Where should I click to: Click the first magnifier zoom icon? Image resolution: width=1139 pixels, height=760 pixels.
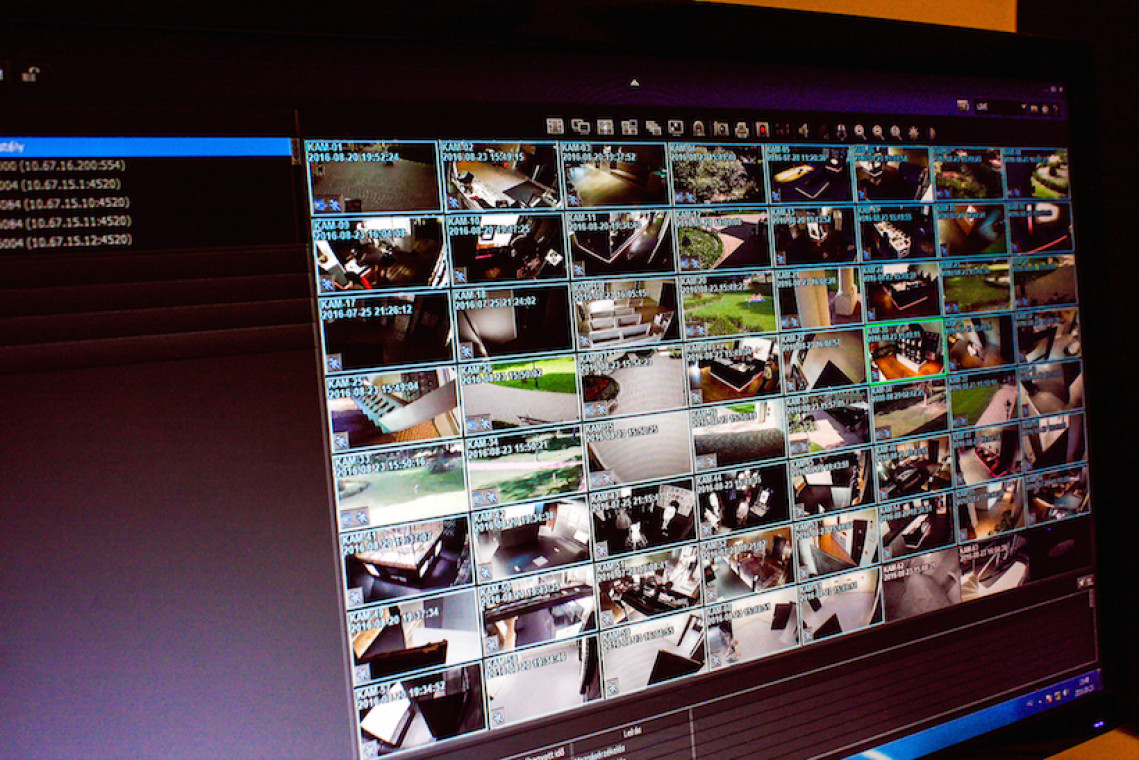pyautogui.click(x=859, y=131)
